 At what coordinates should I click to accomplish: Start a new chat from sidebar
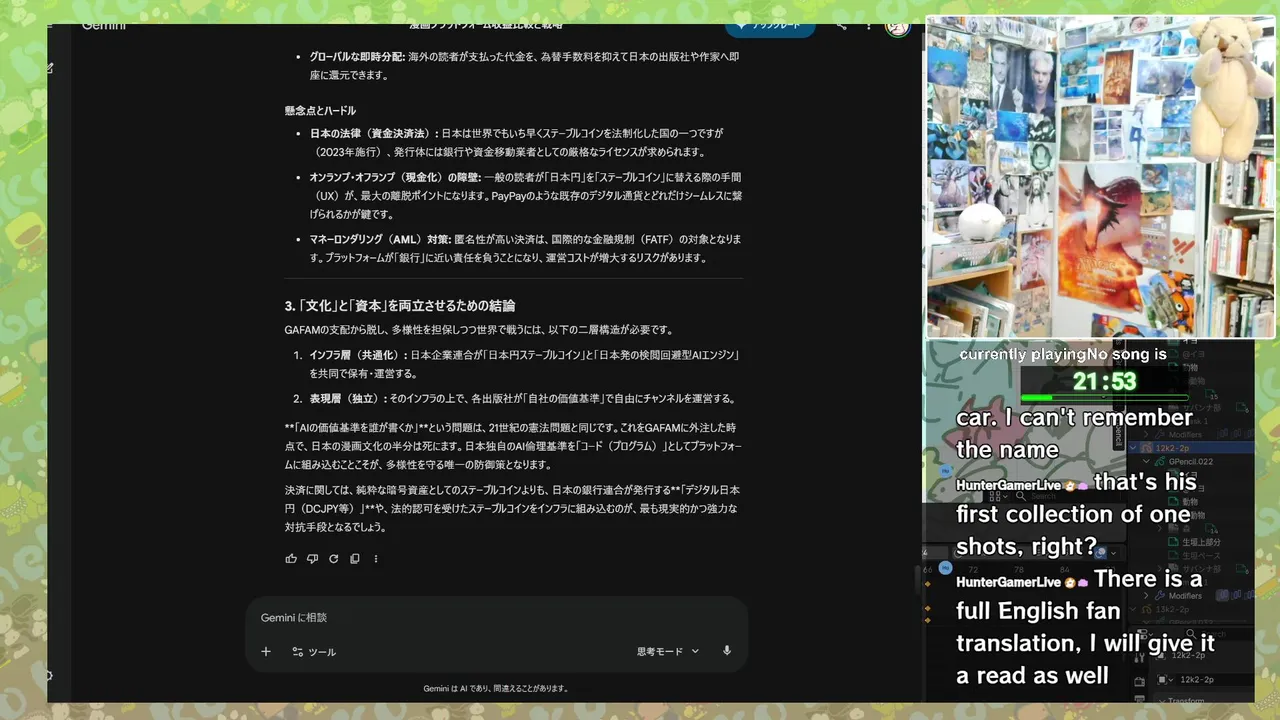click(49, 68)
